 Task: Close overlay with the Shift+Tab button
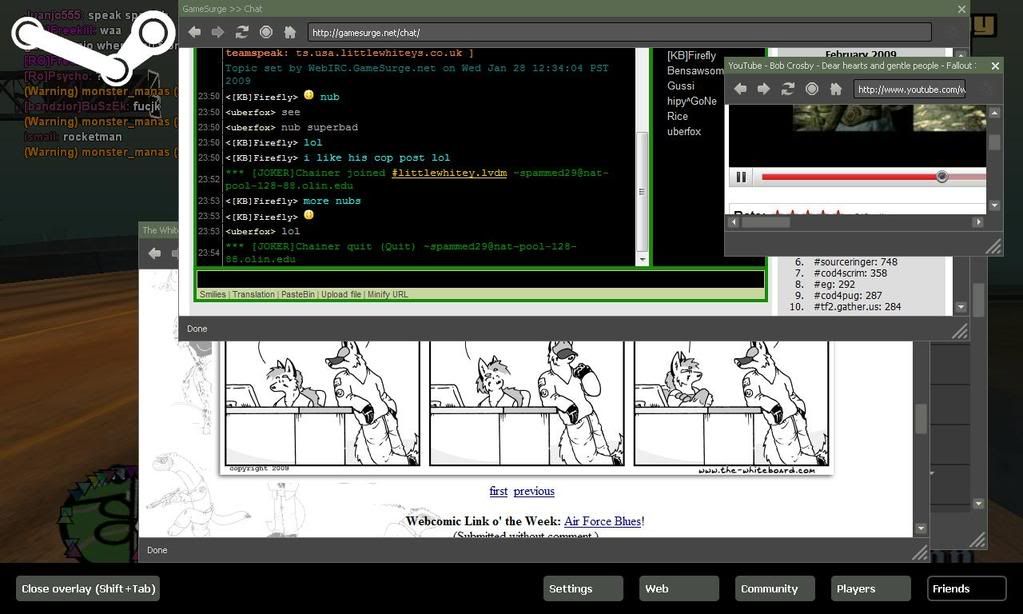tap(88, 589)
